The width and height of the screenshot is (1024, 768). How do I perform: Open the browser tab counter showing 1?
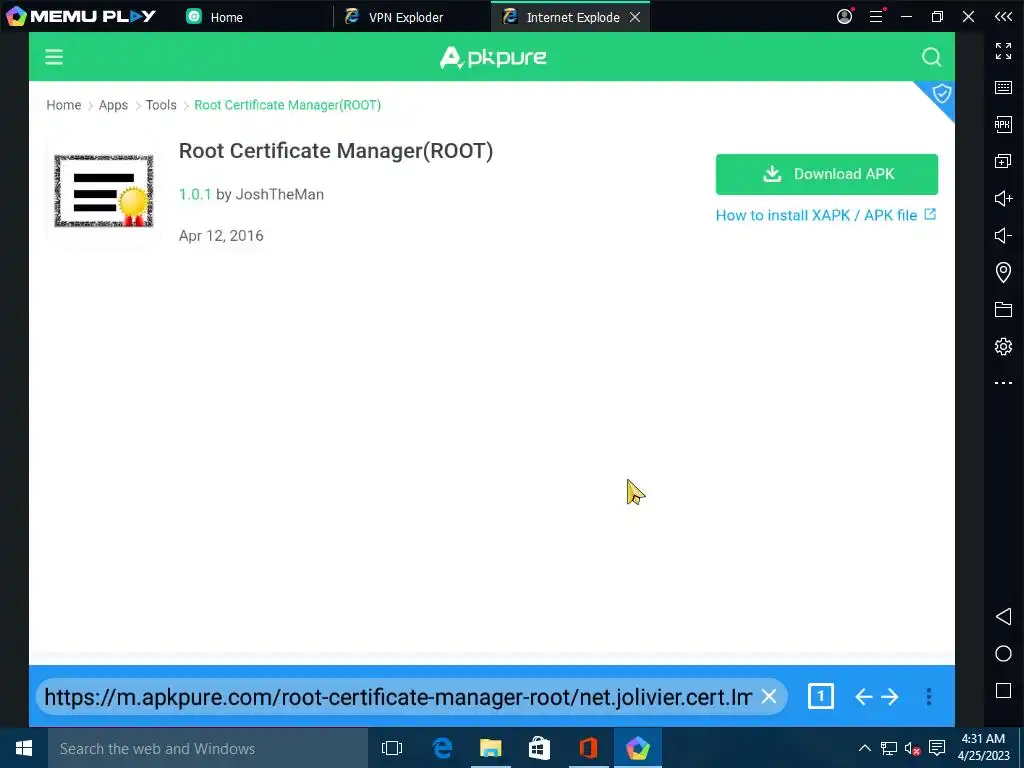pyautogui.click(x=820, y=696)
